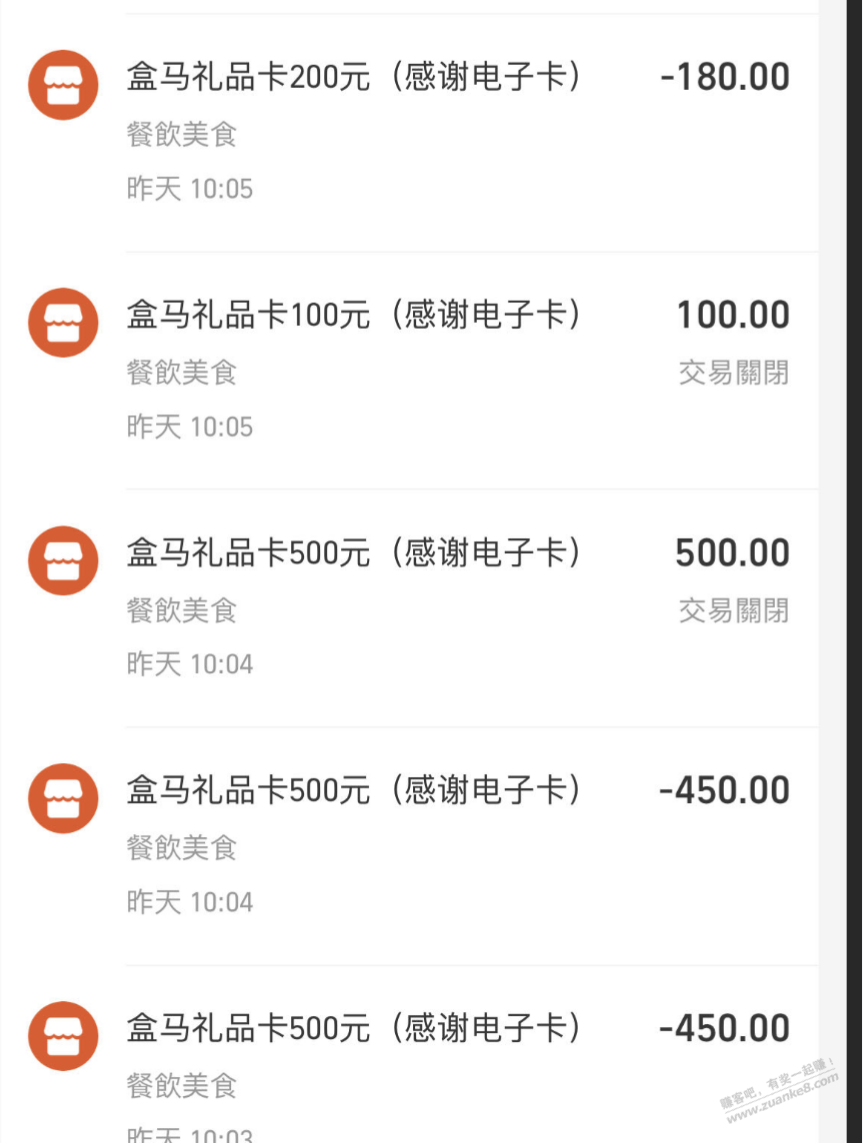863x1143 pixels.
Task: Open the 盒马礼品卡500元 title of the closed transaction
Action: point(354,552)
